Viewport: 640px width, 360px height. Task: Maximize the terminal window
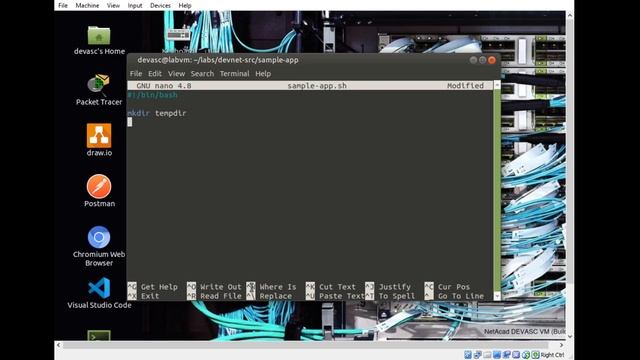482,60
